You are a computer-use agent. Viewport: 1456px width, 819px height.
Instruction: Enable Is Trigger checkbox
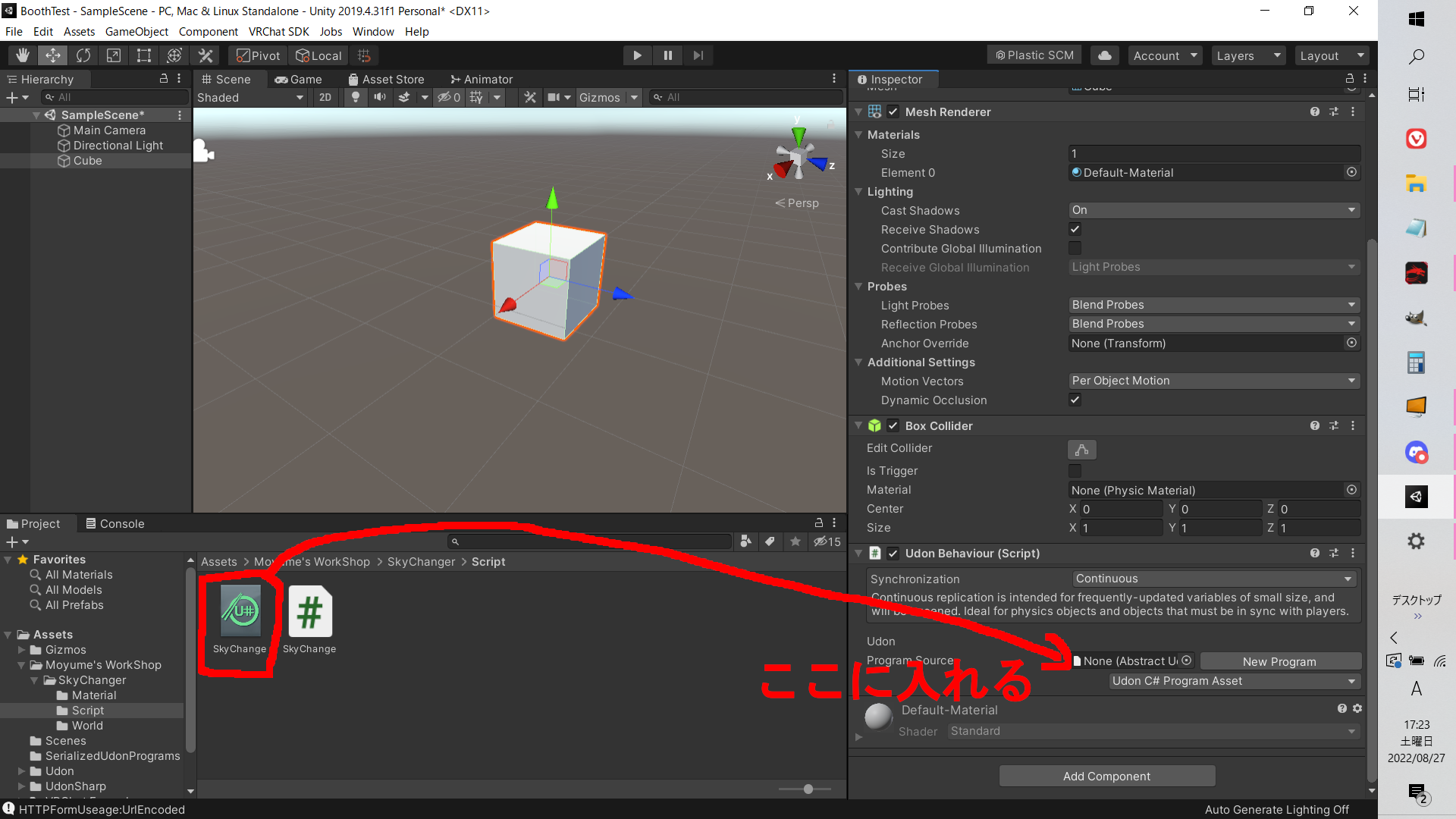(x=1075, y=471)
